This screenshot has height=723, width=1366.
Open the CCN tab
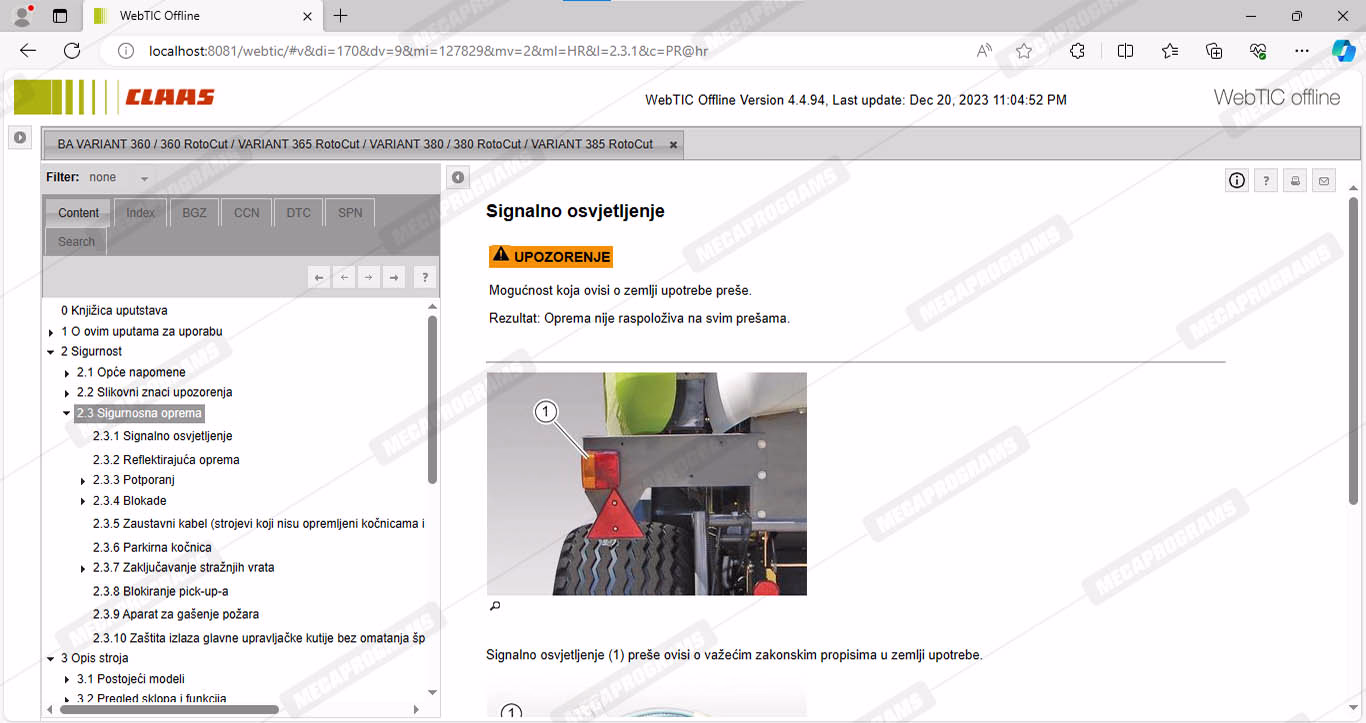pyautogui.click(x=246, y=213)
